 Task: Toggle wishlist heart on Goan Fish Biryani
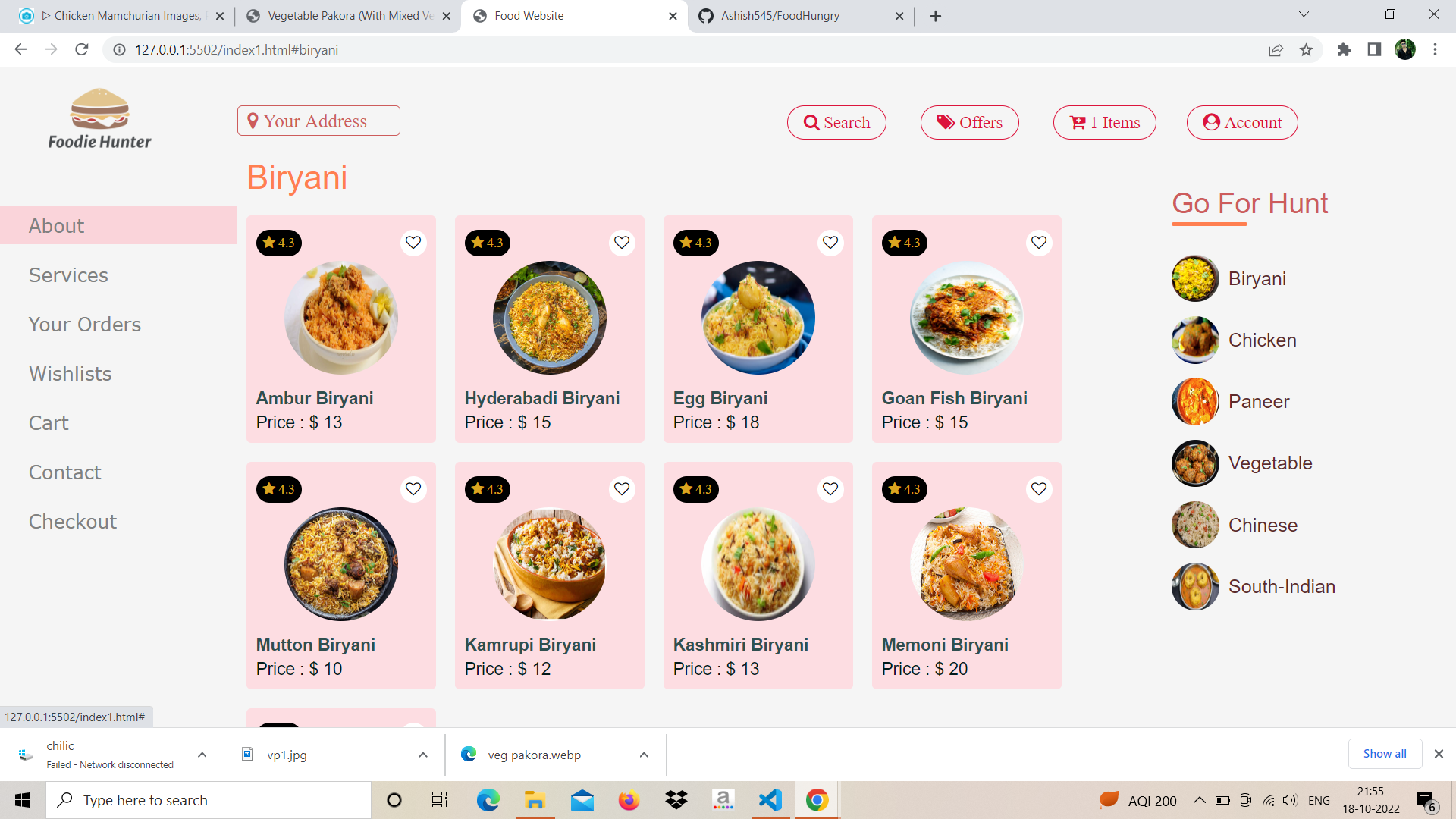pyautogui.click(x=1039, y=243)
